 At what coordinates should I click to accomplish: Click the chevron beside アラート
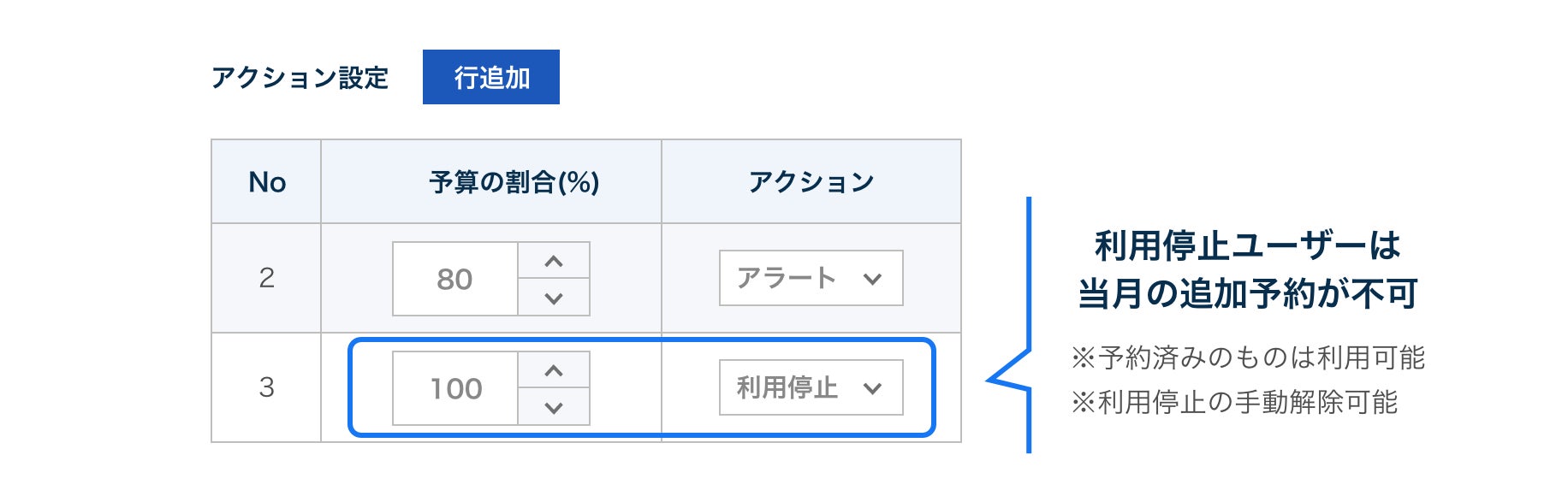(872, 279)
